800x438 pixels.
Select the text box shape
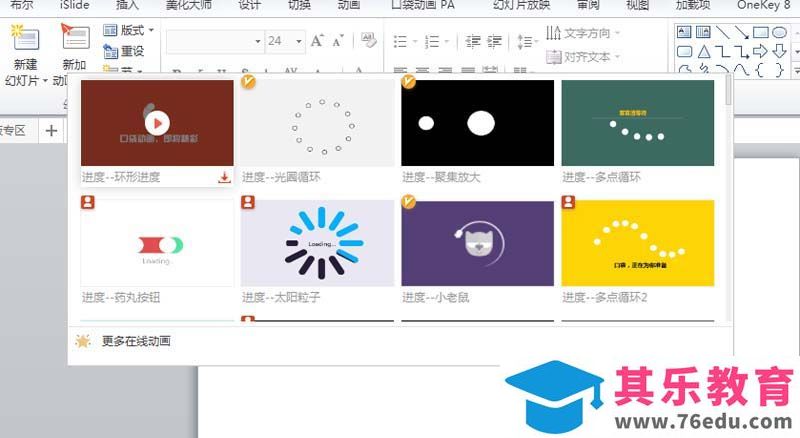(684, 32)
